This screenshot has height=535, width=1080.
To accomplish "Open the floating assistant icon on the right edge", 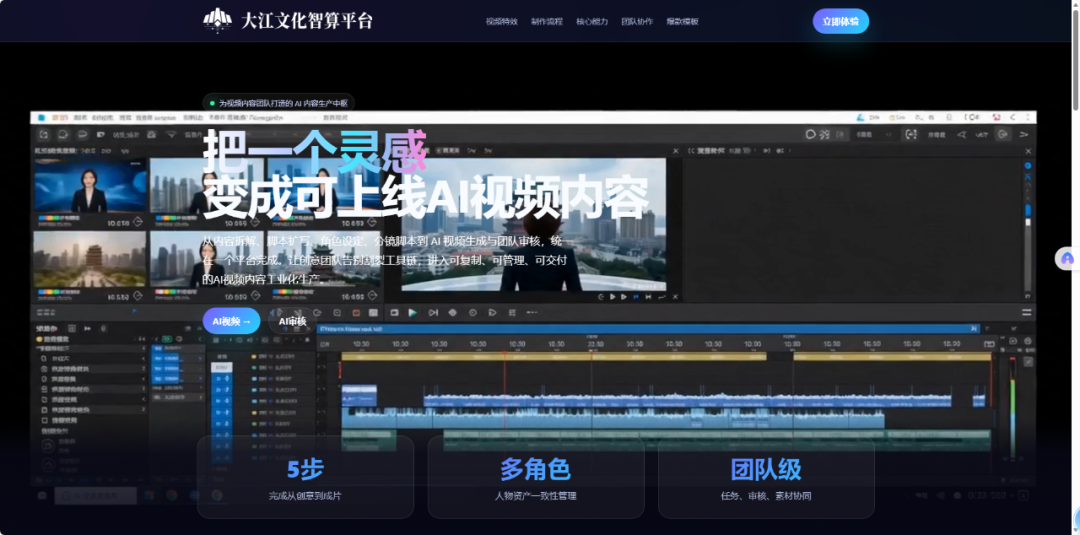I will pyautogui.click(x=1067, y=259).
